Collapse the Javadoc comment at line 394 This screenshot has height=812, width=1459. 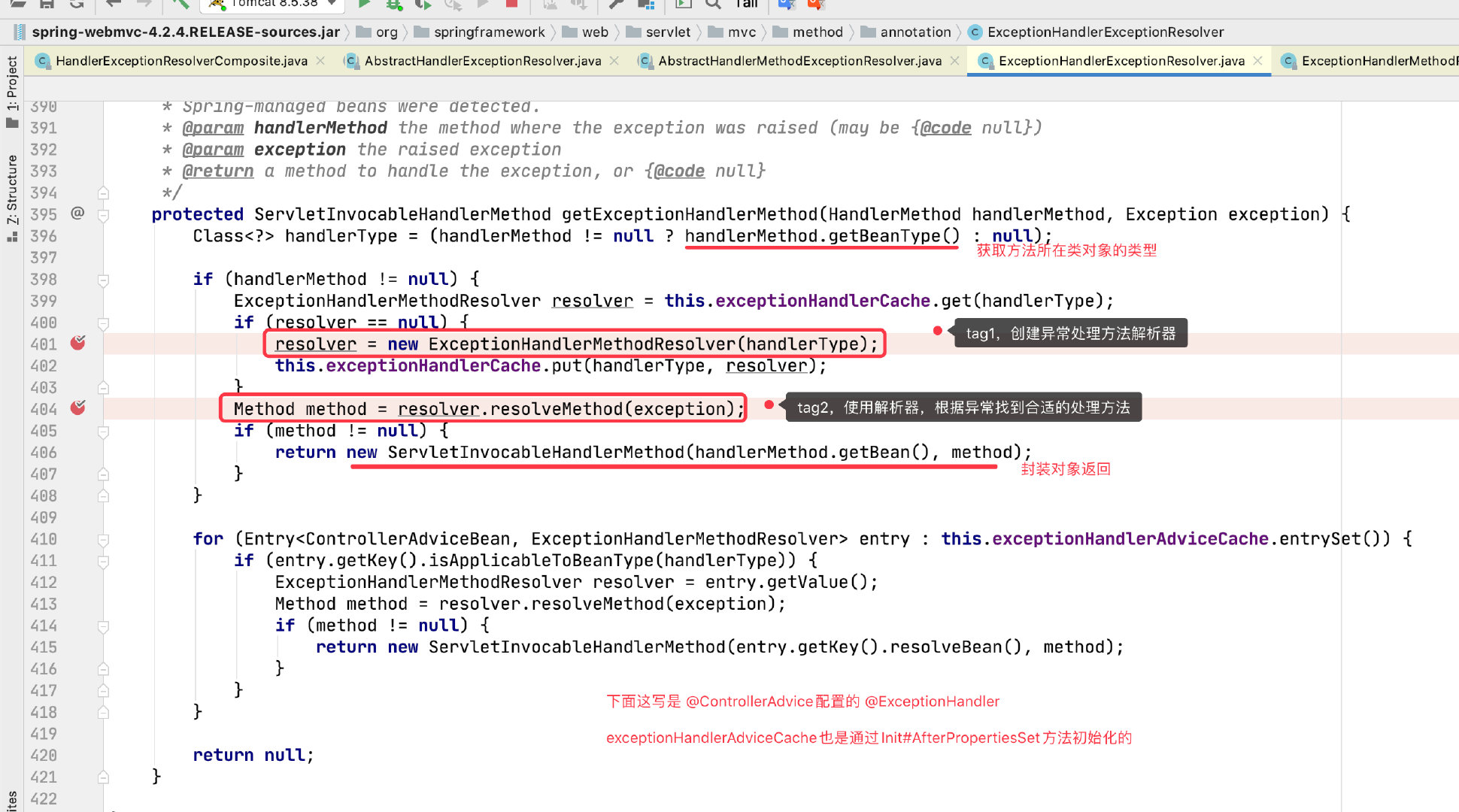[104, 192]
